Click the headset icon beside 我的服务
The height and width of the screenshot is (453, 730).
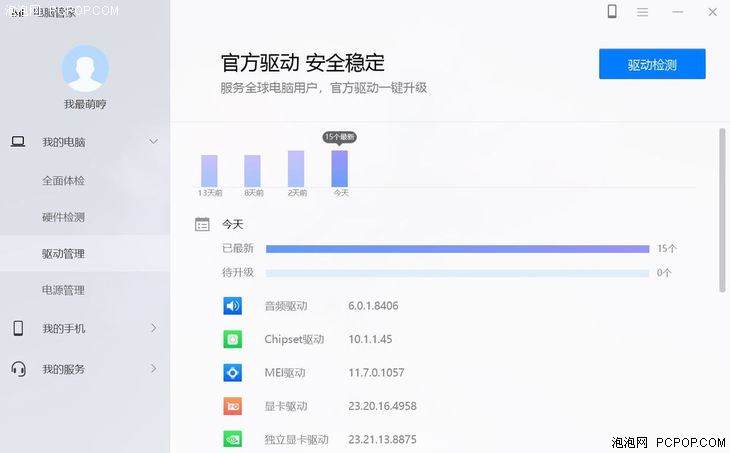tap(18, 369)
